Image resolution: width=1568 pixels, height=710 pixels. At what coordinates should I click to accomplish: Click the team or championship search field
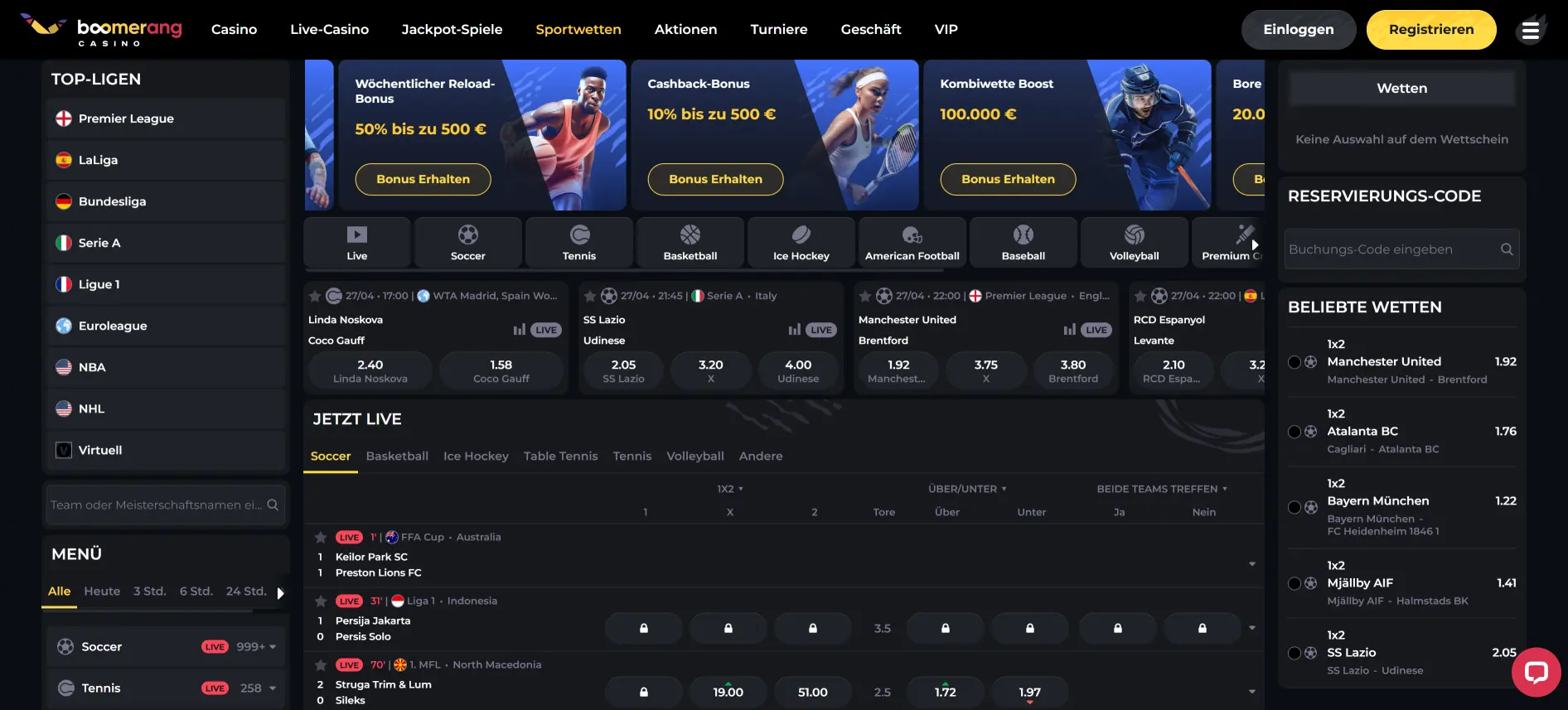[x=166, y=505]
